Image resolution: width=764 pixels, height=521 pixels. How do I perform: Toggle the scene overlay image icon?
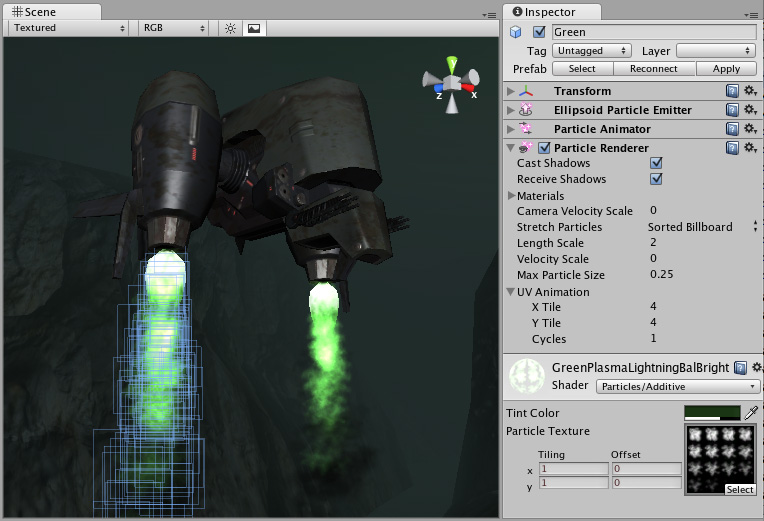[253, 28]
